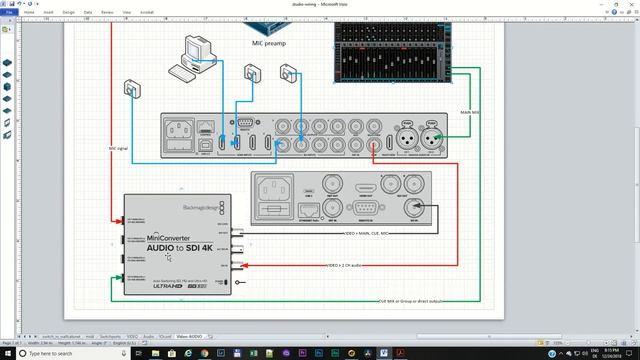This screenshot has height=360, width=640.
Task: Click the fit page to window icon
Action: 614,343
